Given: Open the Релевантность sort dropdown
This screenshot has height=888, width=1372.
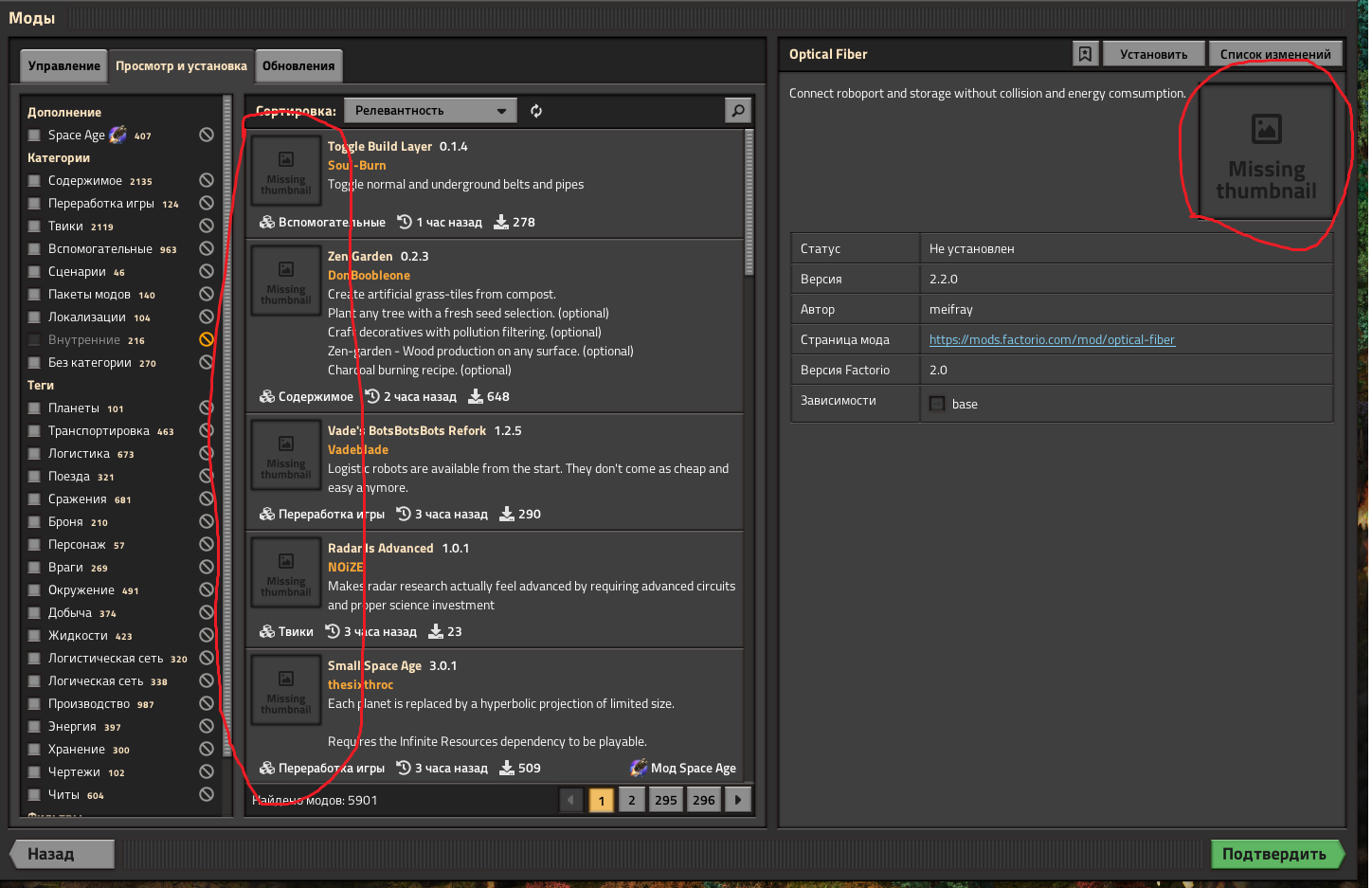Looking at the screenshot, I should pos(430,111).
